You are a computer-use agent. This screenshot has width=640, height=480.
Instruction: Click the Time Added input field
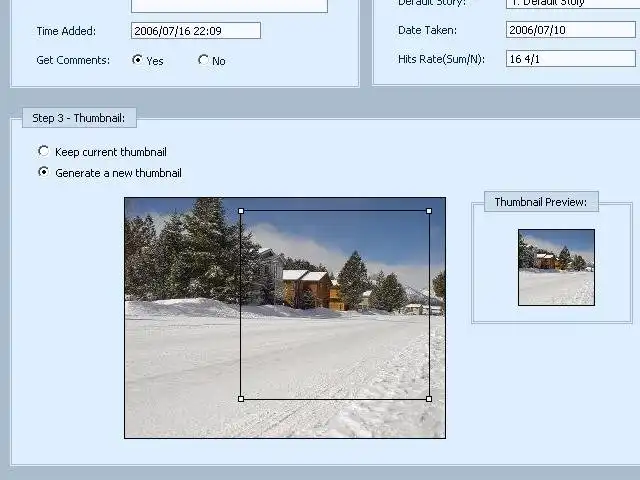(x=196, y=31)
